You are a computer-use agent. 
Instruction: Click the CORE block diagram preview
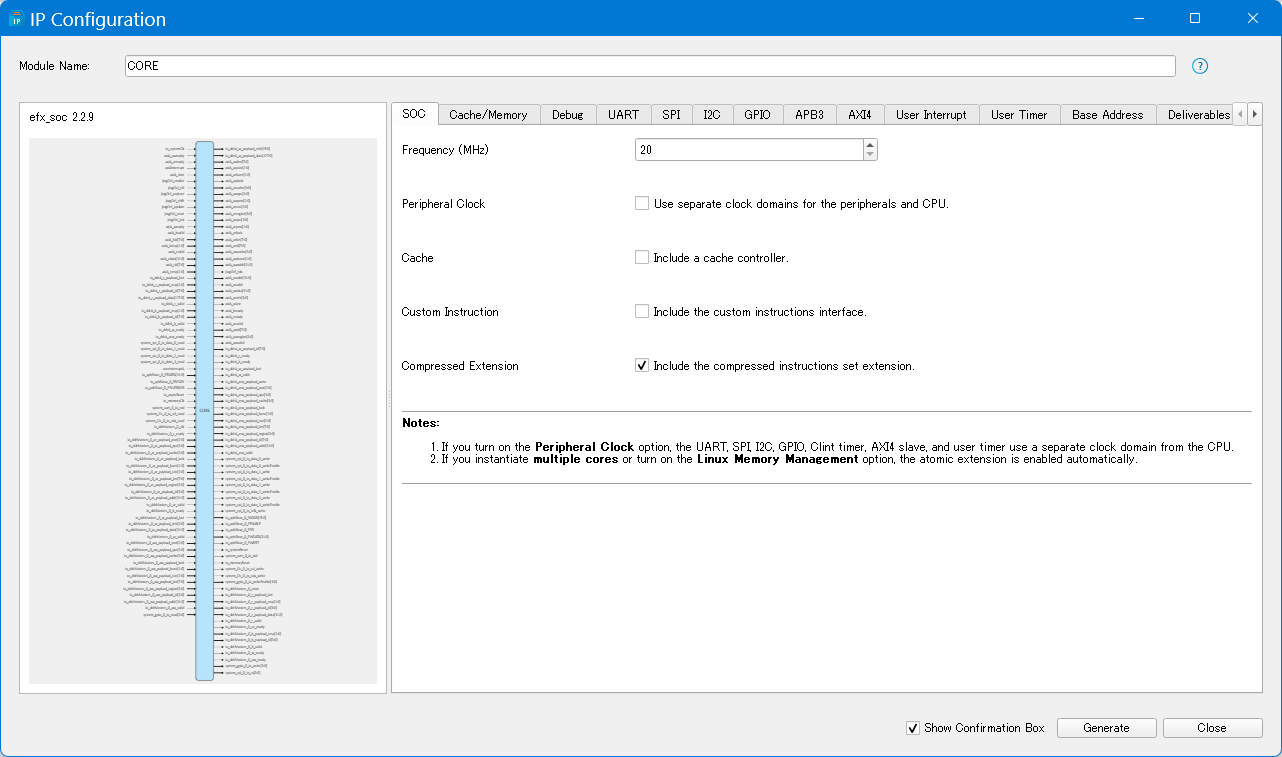204,410
